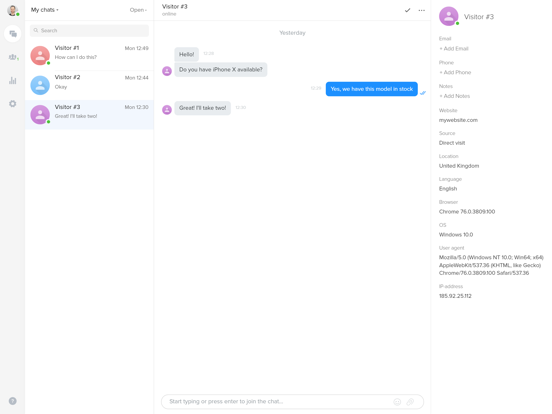Open the three-dot more options menu

[421, 10]
